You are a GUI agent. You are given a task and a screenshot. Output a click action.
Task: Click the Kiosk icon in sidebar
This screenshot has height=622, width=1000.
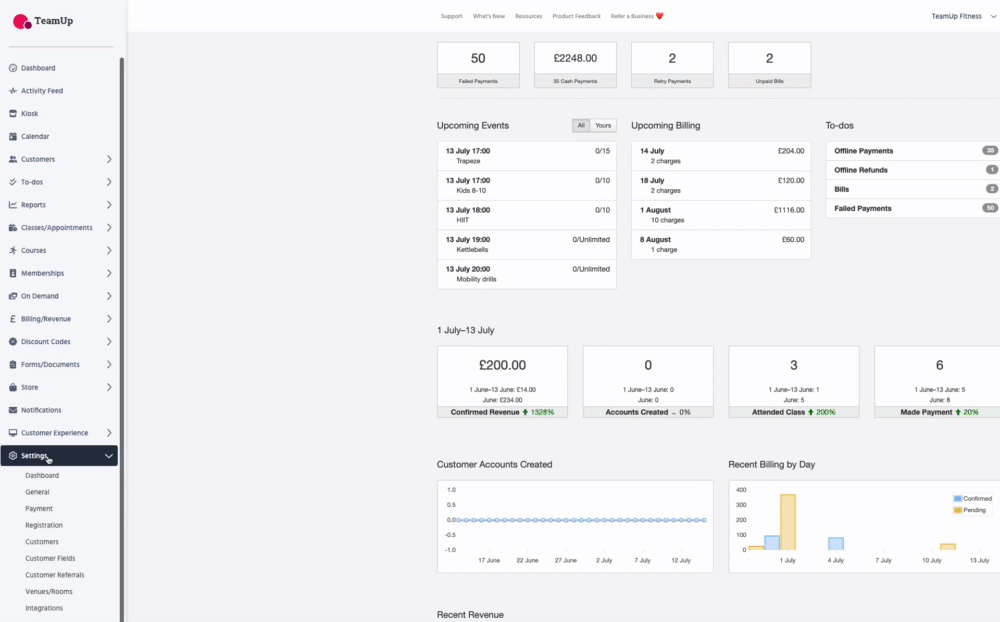pyautogui.click(x=12, y=114)
